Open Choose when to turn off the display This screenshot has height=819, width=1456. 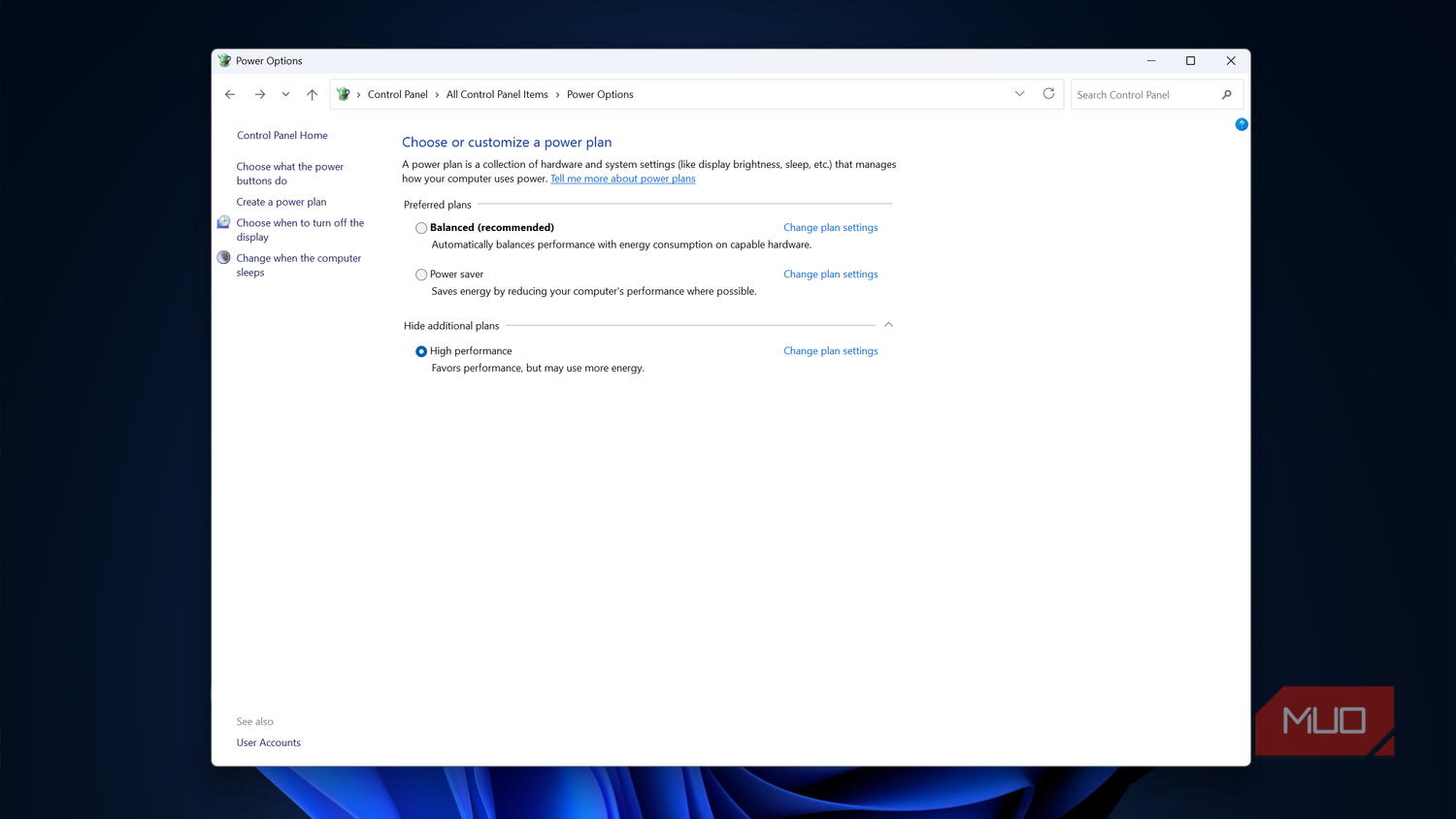click(300, 230)
